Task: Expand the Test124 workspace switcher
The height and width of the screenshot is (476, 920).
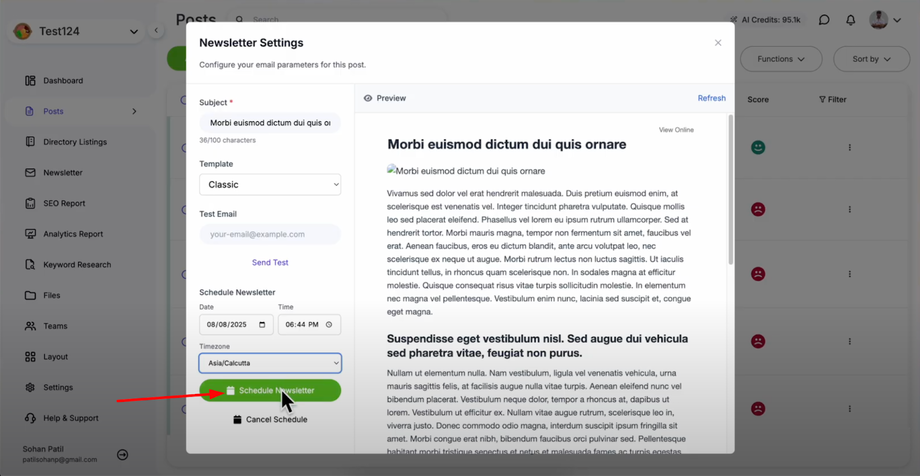Action: tap(133, 32)
